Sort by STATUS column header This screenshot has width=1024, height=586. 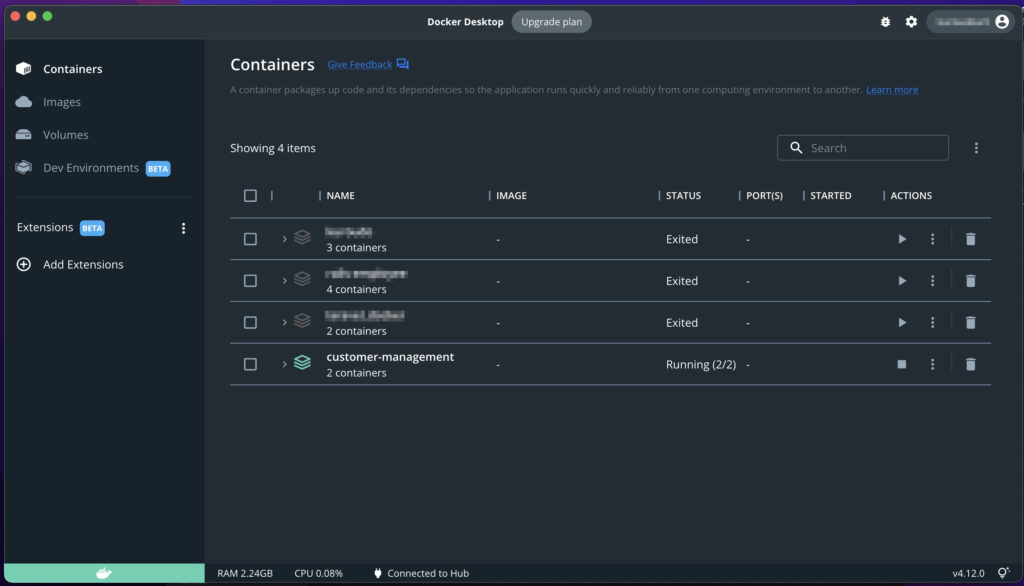click(x=683, y=195)
